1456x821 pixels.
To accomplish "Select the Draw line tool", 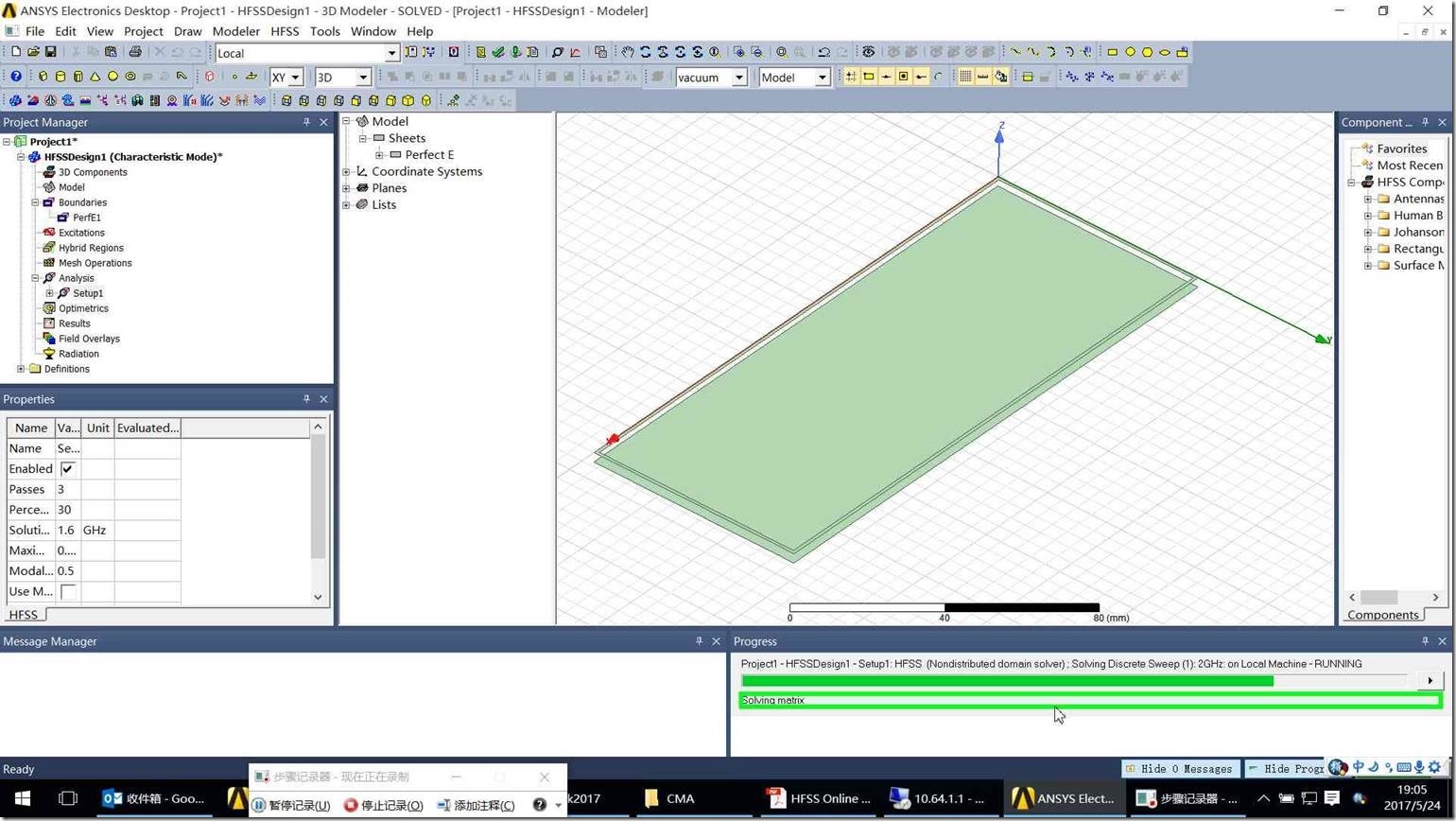I will pos(1016,52).
